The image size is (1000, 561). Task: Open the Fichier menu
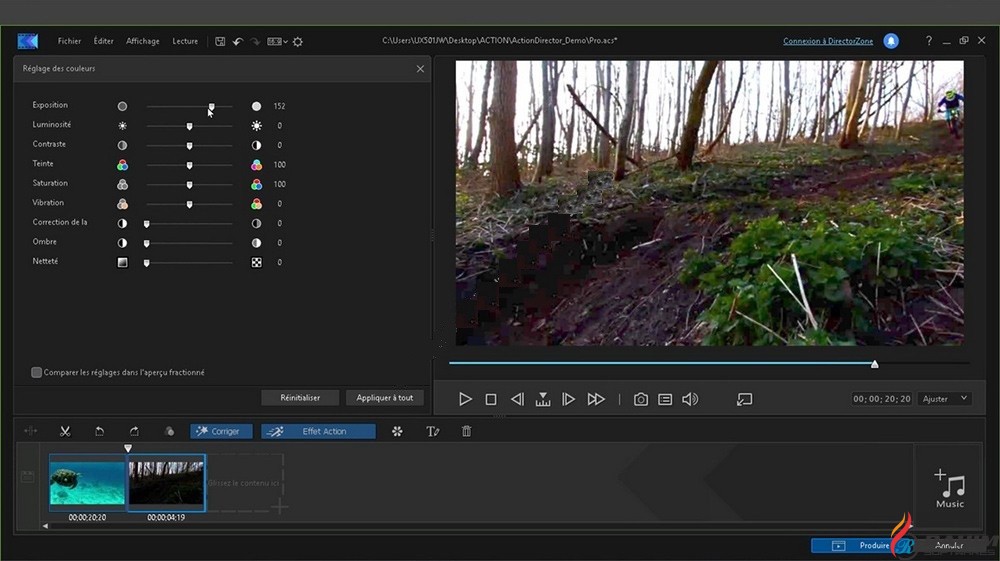[69, 41]
